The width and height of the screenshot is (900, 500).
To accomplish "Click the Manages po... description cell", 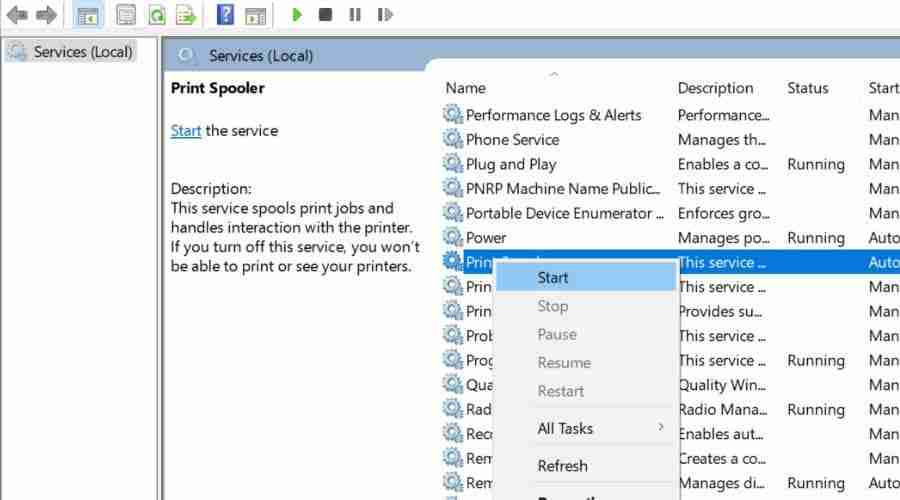I will pos(724,238).
